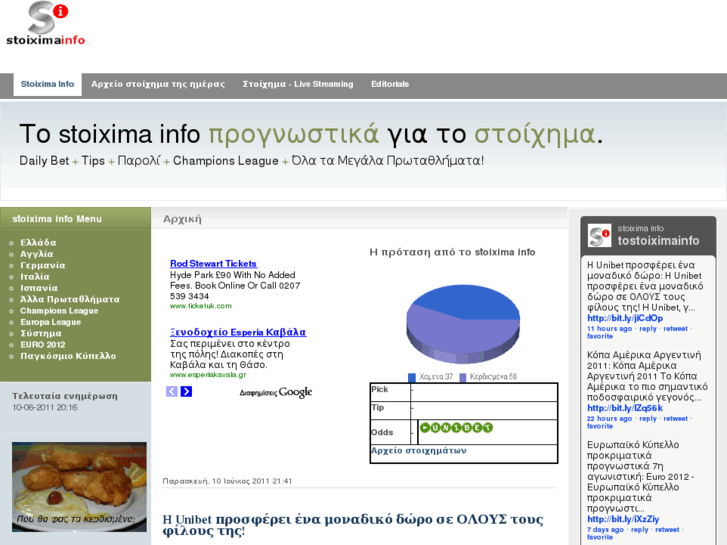Screen dimensions: 727x545
Task: Click the 11 hours ago timestamp
Action: tap(609, 328)
